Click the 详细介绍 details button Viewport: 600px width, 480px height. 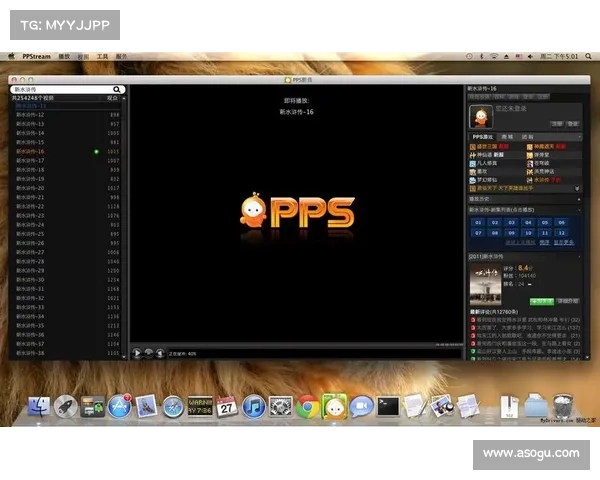pyautogui.click(x=568, y=301)
